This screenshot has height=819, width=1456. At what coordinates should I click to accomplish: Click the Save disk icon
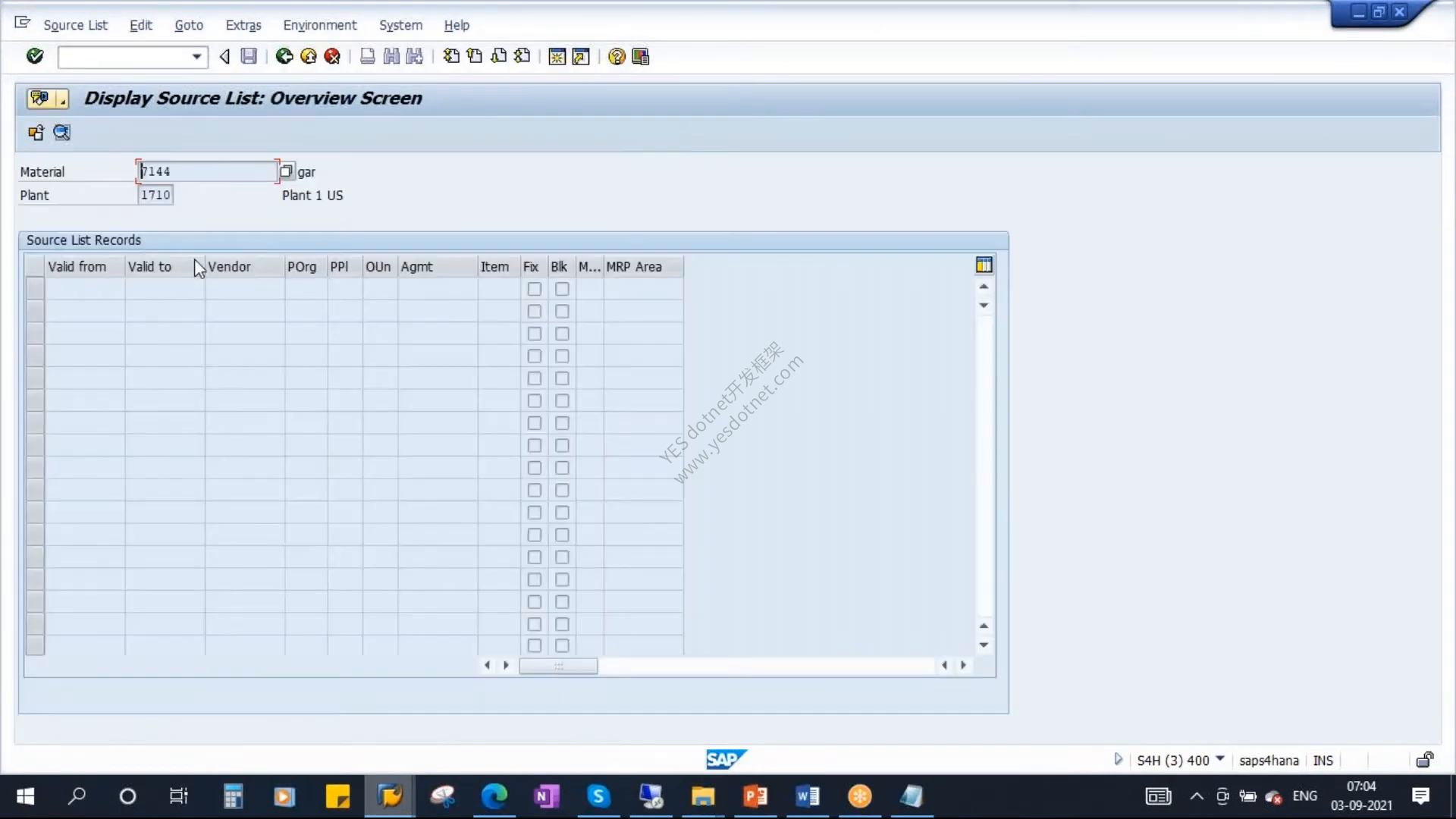[249, 56]
